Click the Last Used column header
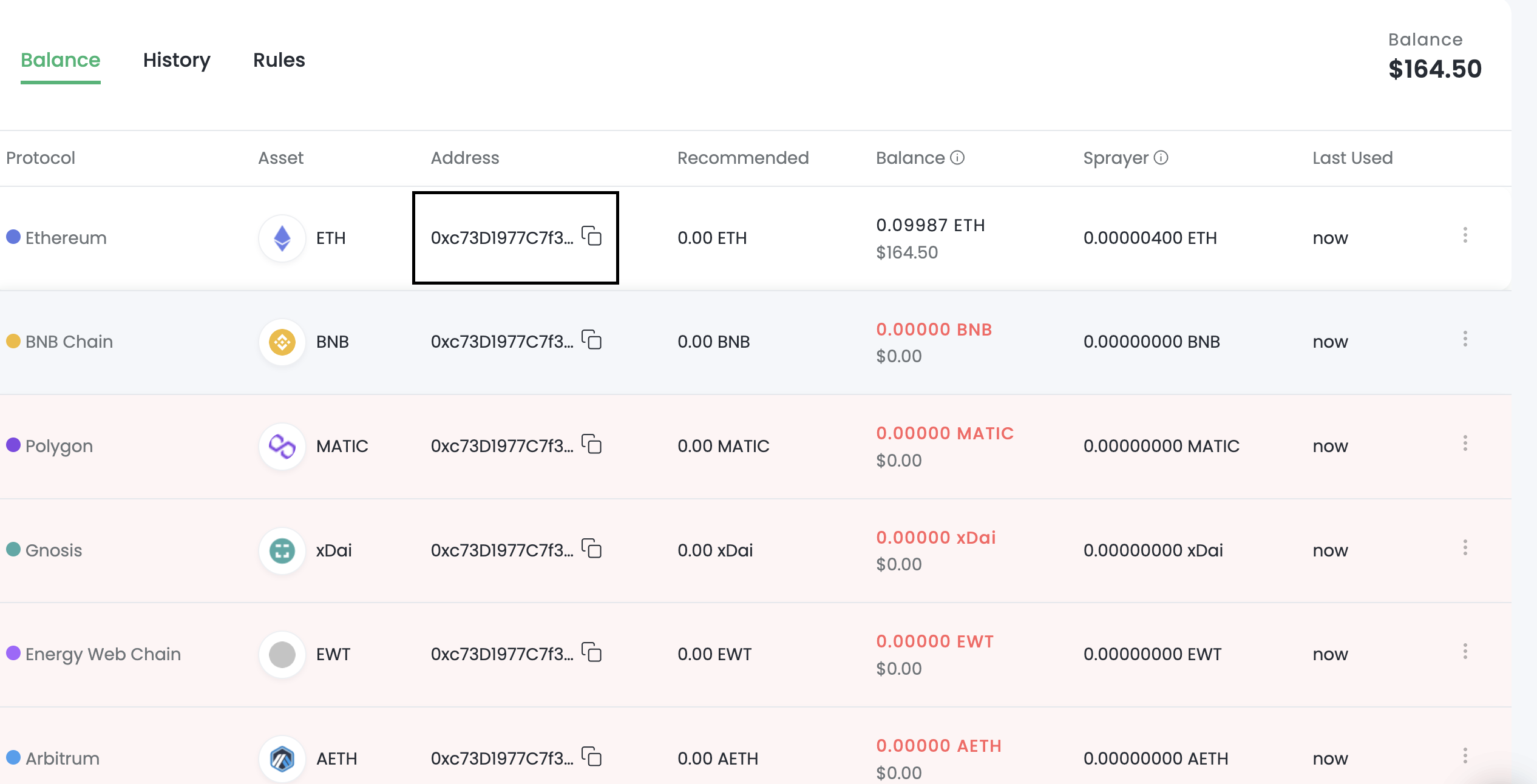 (x=1352, y=158)
